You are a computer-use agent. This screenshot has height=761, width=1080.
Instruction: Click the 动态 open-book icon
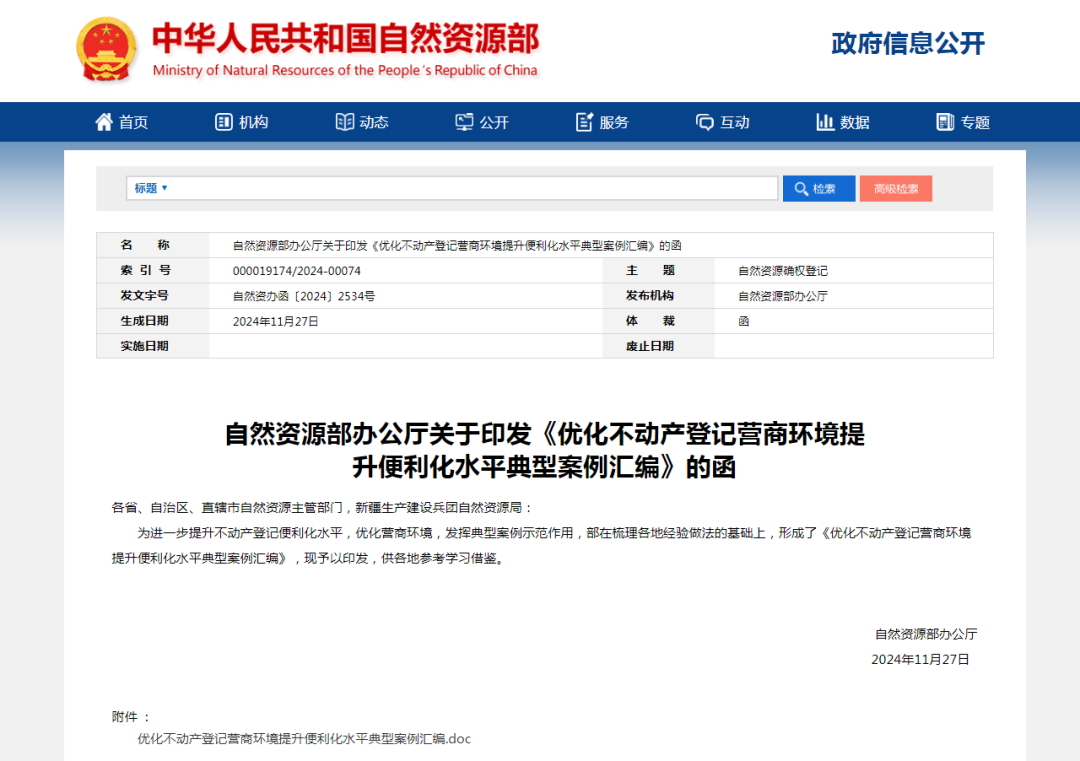click(345, 122)
